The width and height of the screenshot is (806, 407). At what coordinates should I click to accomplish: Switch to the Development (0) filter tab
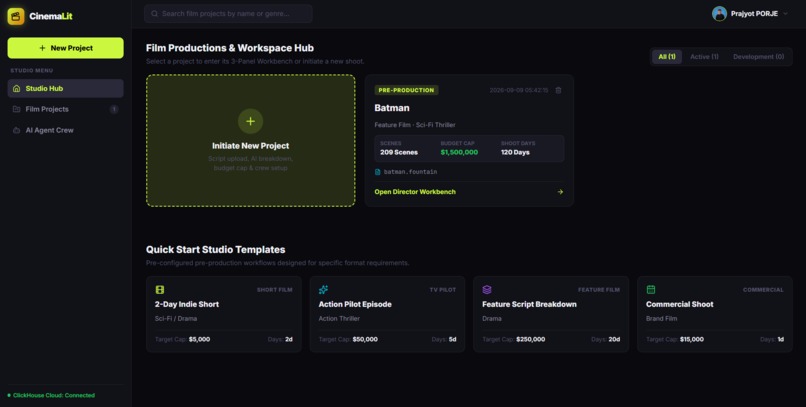click(x=758, y=57)
